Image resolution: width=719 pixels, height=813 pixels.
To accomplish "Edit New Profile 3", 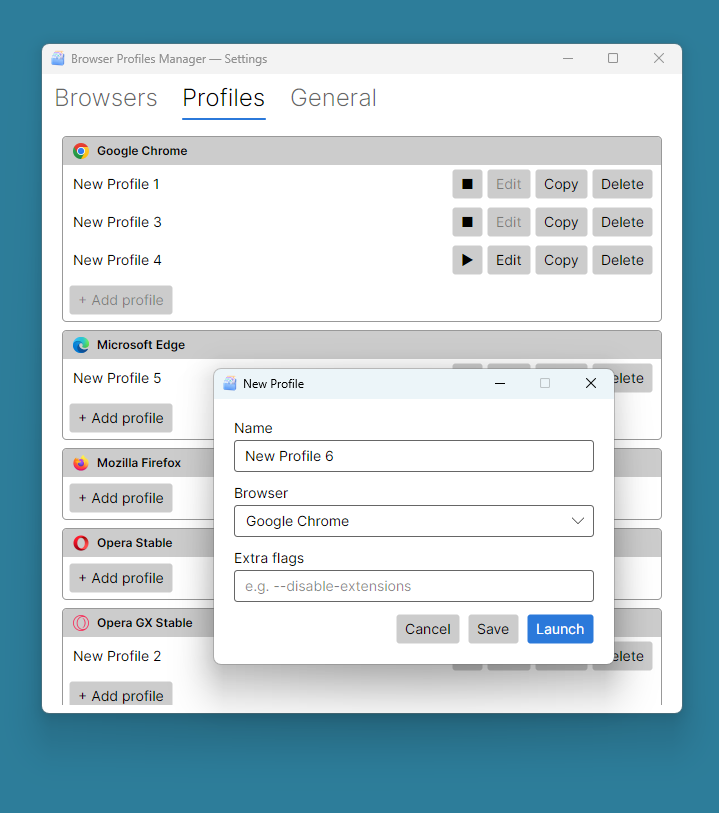I will [x=509, y=222].
